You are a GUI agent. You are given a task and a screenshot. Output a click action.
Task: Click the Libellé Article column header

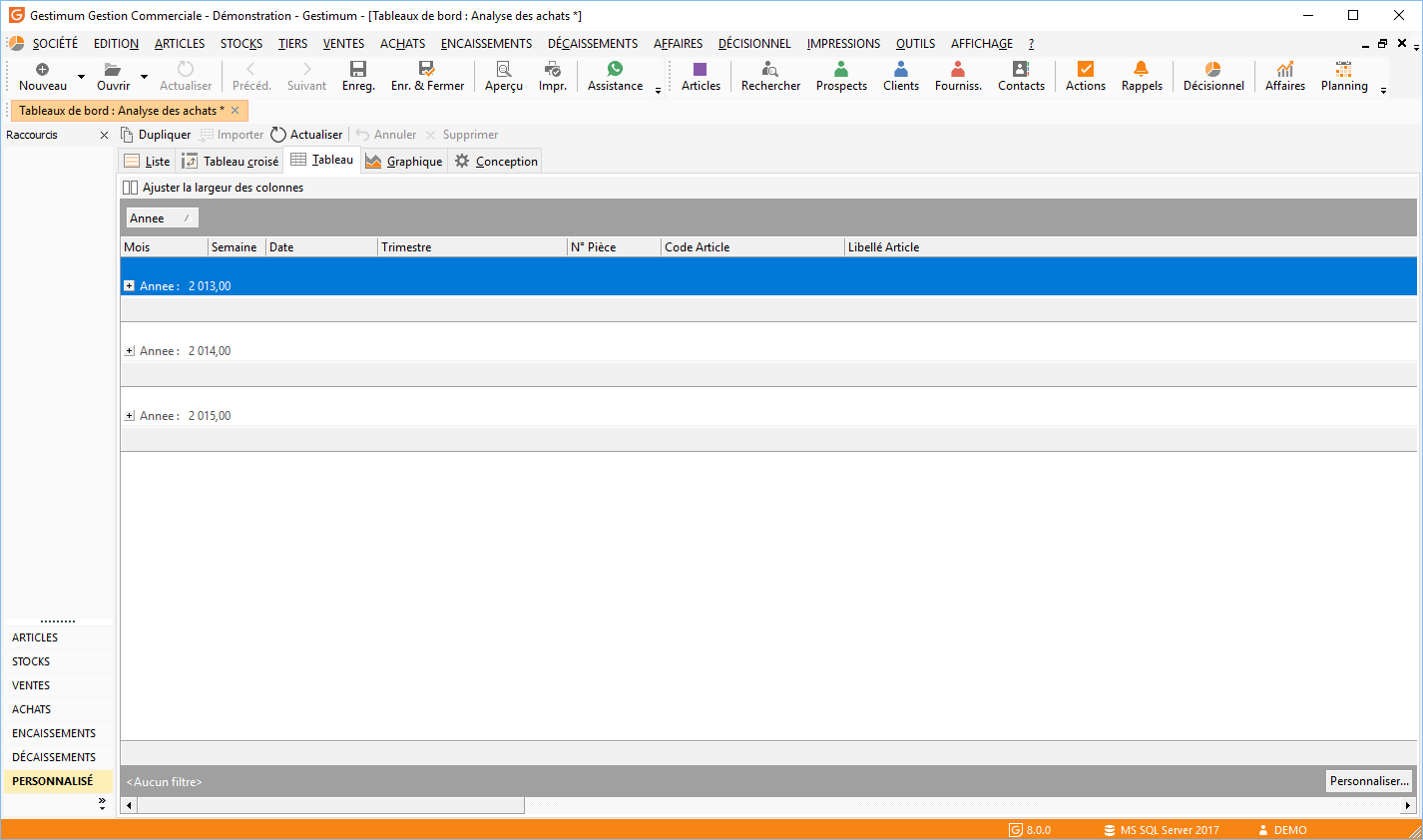pos(1131,247)
